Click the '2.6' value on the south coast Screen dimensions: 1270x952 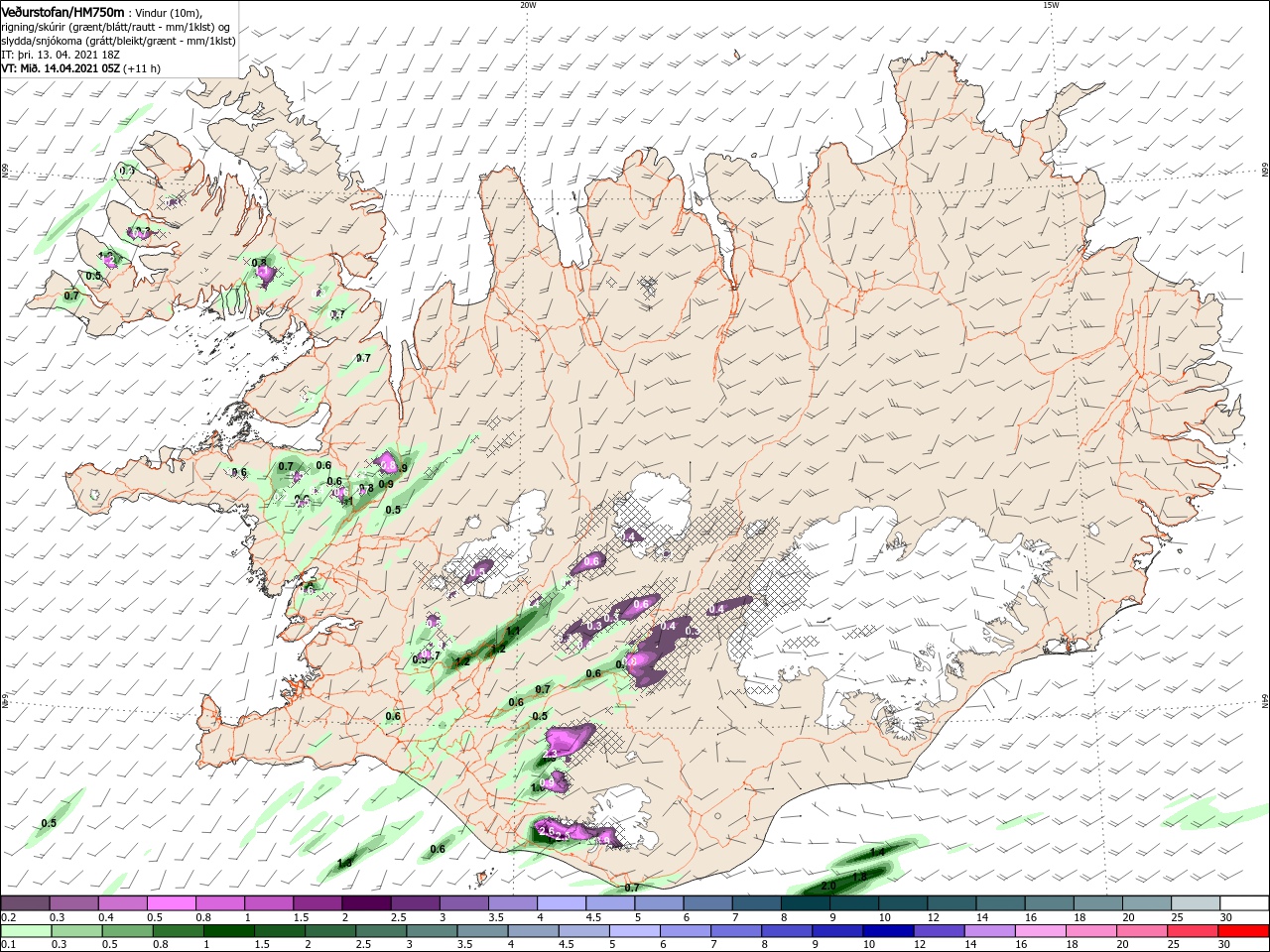546,830
